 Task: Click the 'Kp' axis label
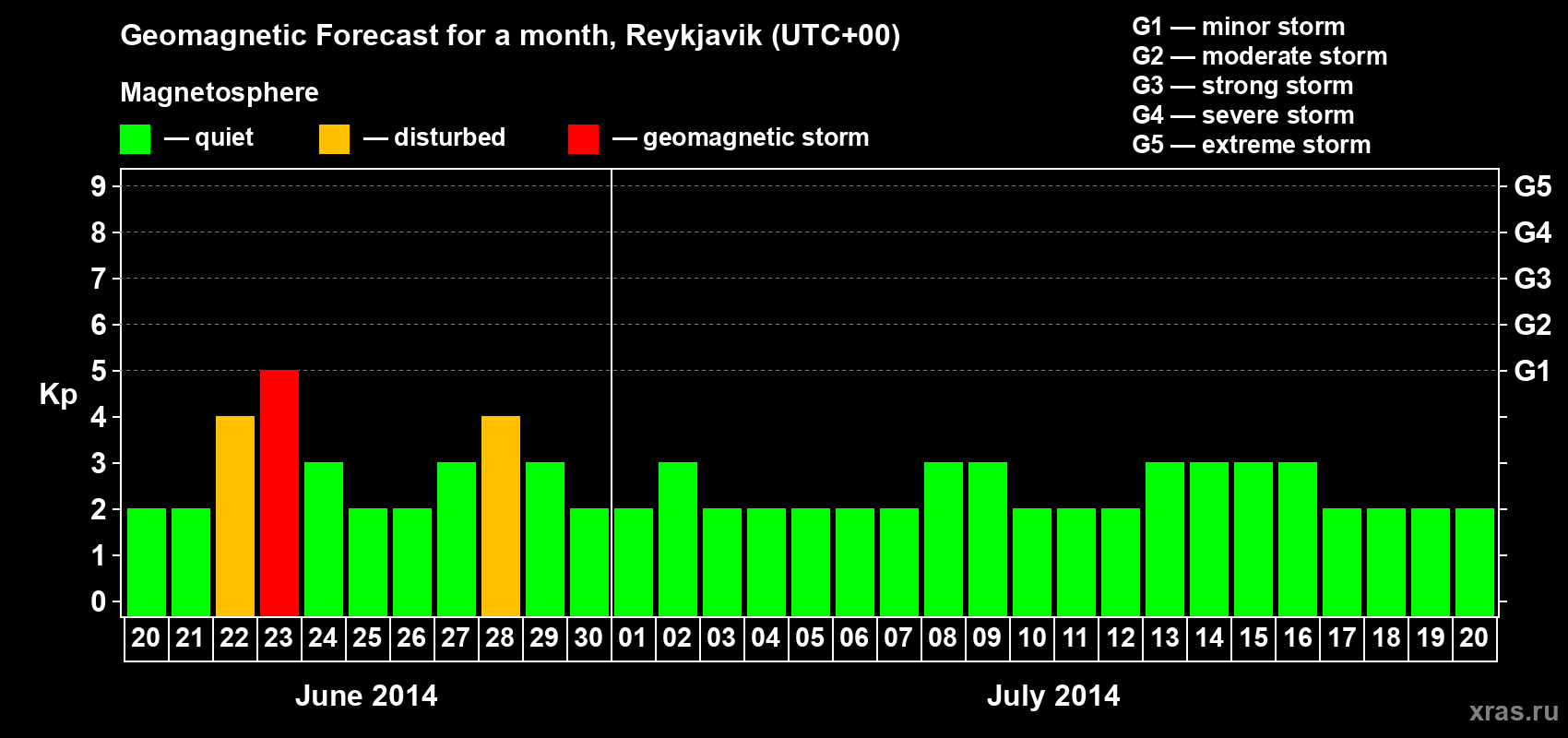pyautogui.click(x=58, y=396)
